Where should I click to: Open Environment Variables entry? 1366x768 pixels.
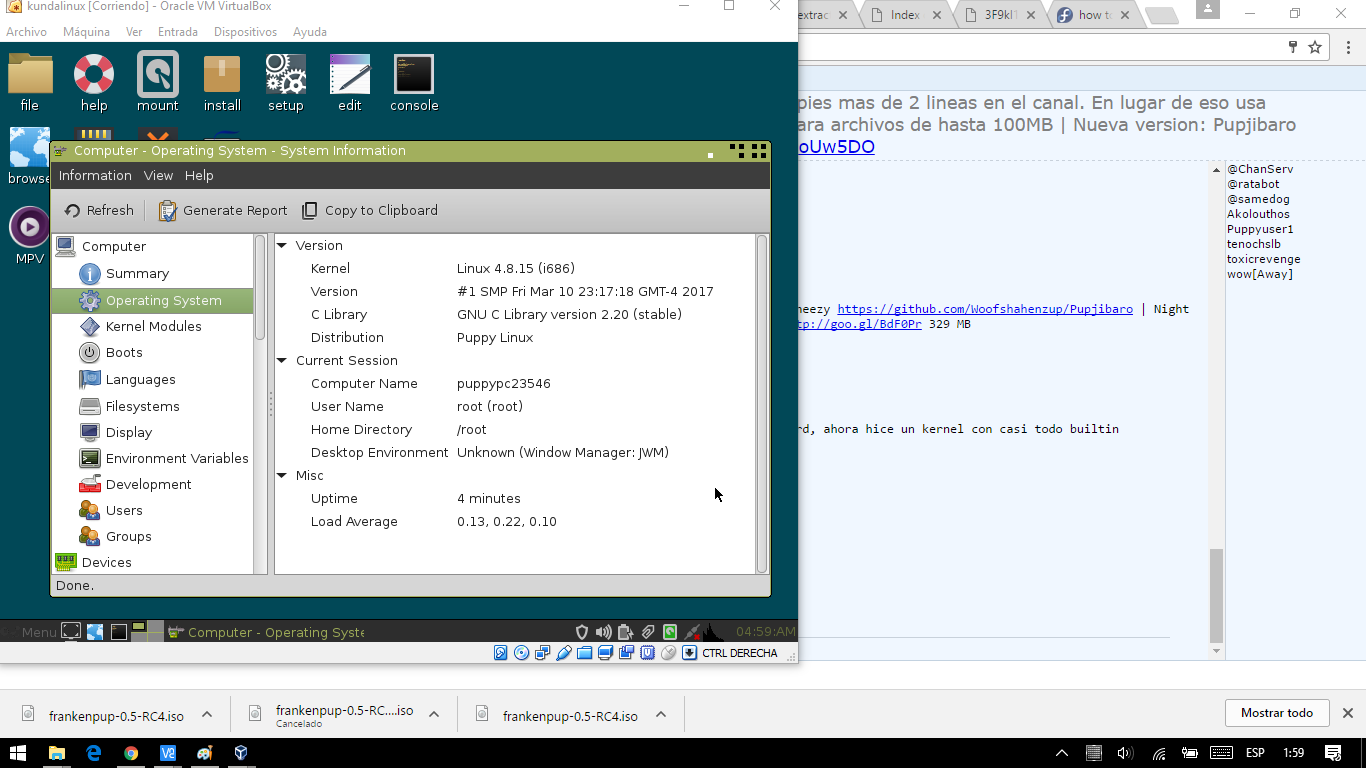[177, 458]
